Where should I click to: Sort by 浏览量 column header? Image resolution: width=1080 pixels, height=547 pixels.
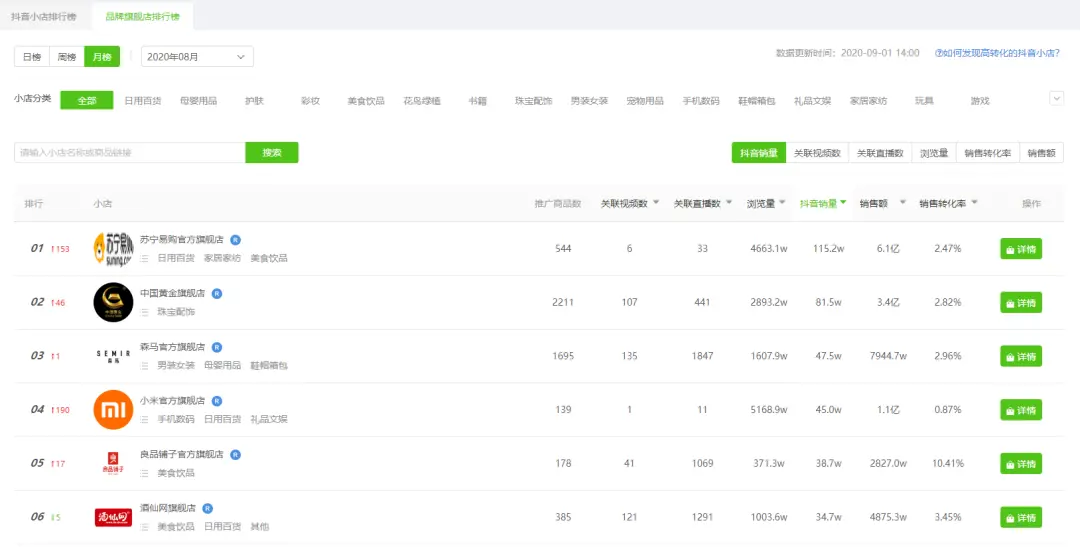pos(765,204)
